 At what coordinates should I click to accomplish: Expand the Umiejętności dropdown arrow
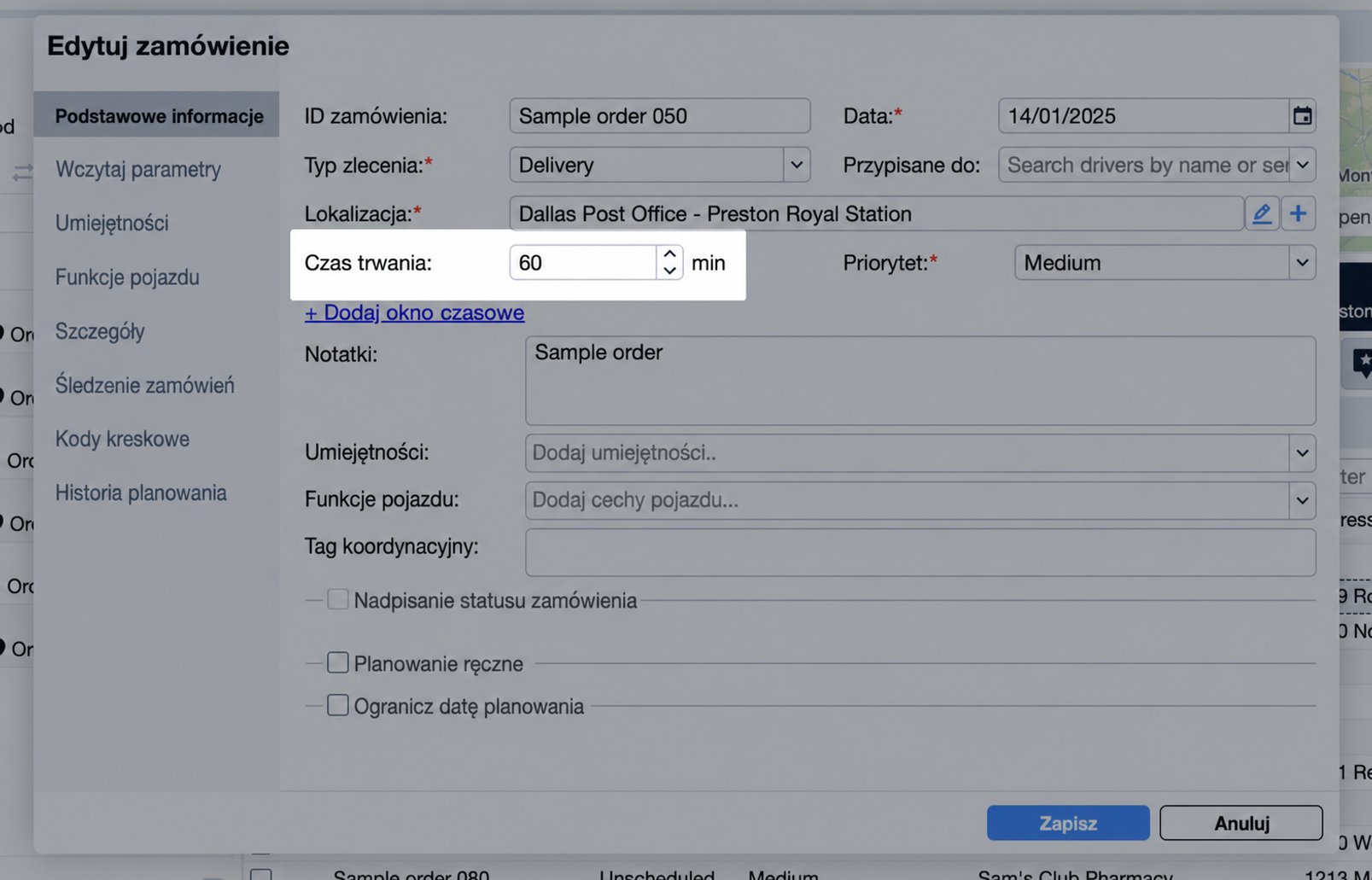pos(1302,453)
